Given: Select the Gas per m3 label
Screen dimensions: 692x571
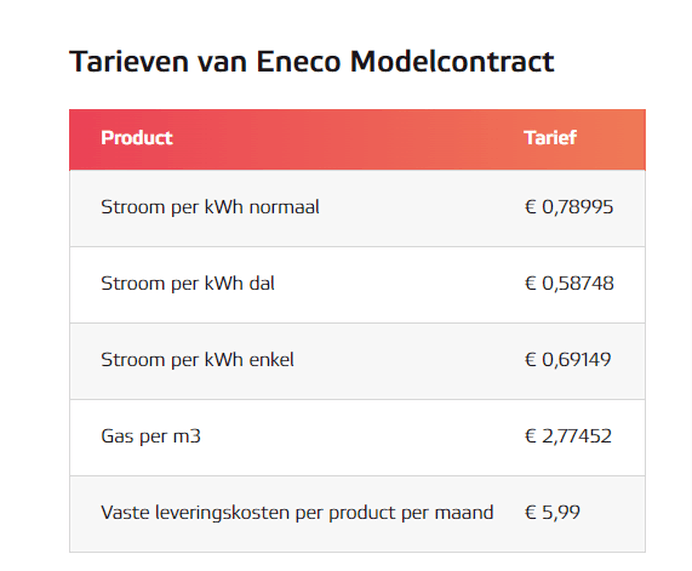Looking at the screenshot, I should (x=151, y=436).
